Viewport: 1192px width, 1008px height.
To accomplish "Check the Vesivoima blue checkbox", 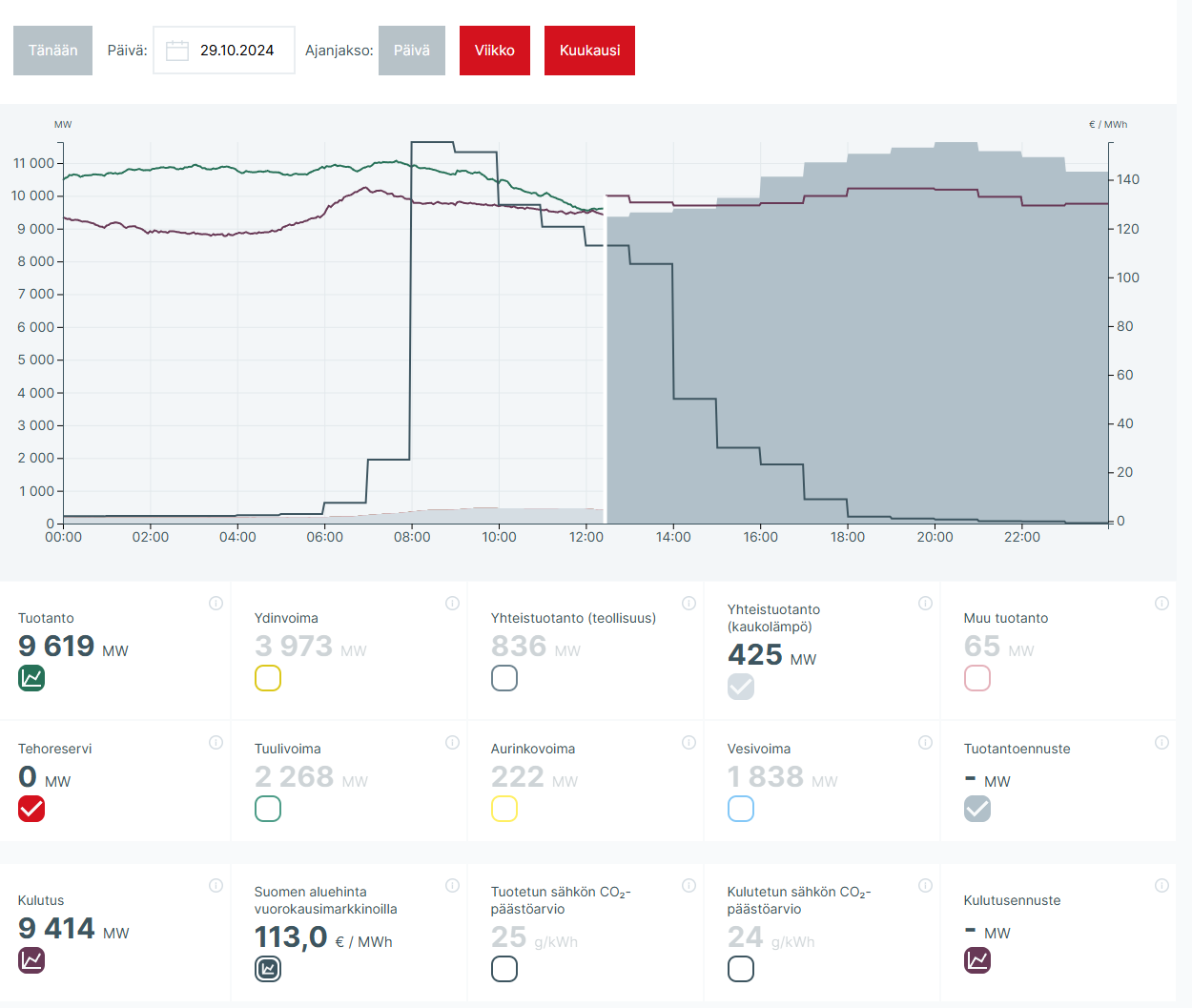I will point(741,809).
